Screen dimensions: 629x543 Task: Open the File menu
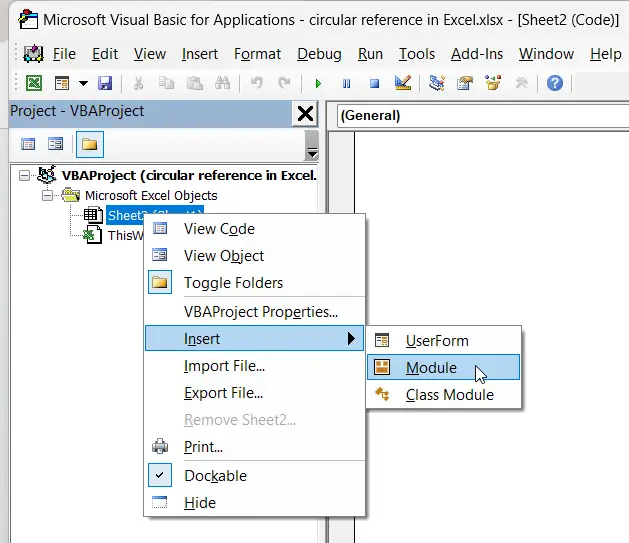click(64, 54)
